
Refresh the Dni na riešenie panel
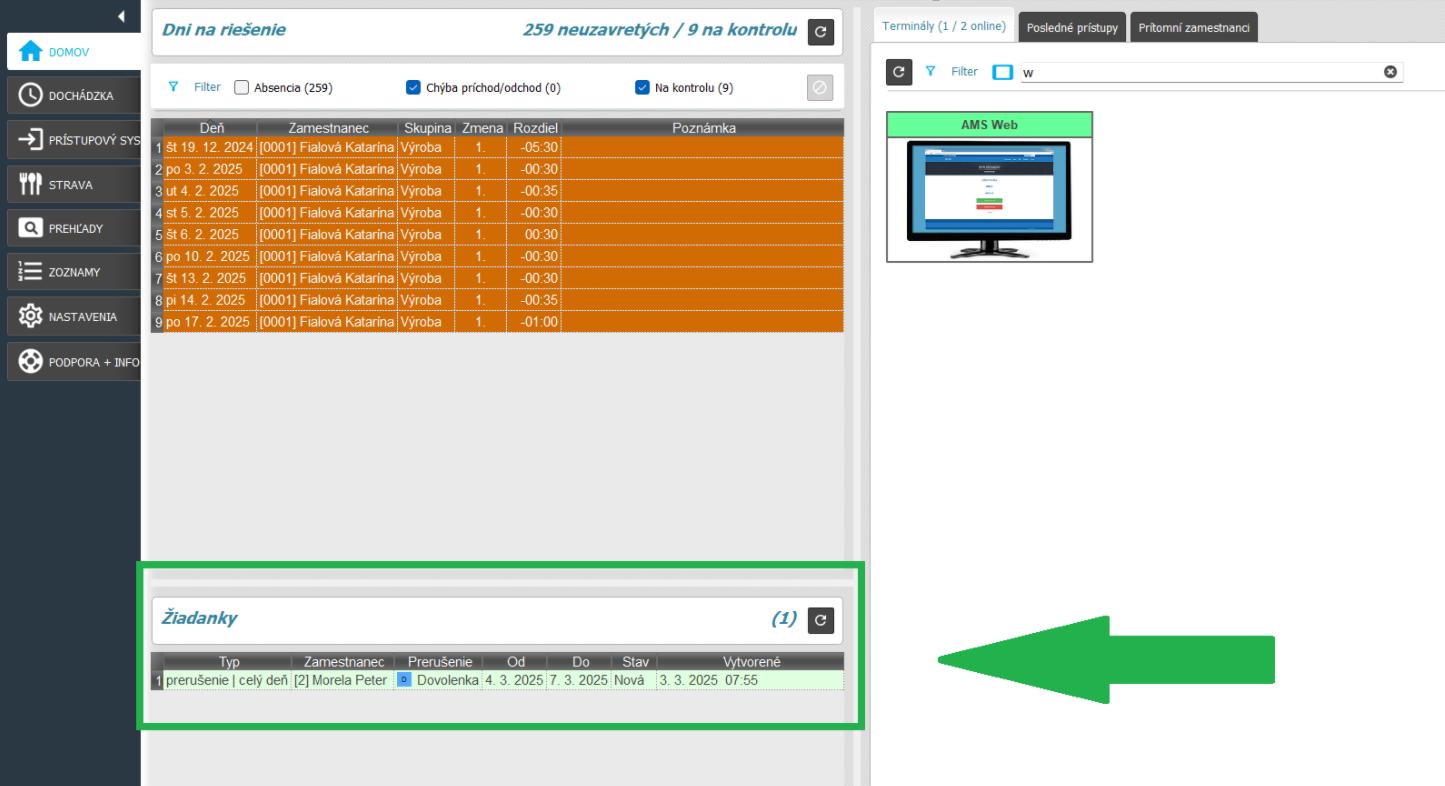[820, 32]
